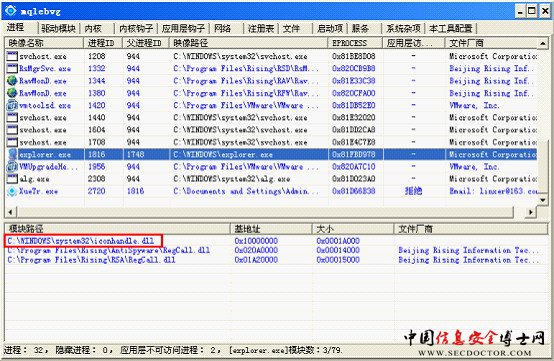This screenshot has width=554, height=361.
Task: Select the XueTr.exe process name
Action: 39,191
